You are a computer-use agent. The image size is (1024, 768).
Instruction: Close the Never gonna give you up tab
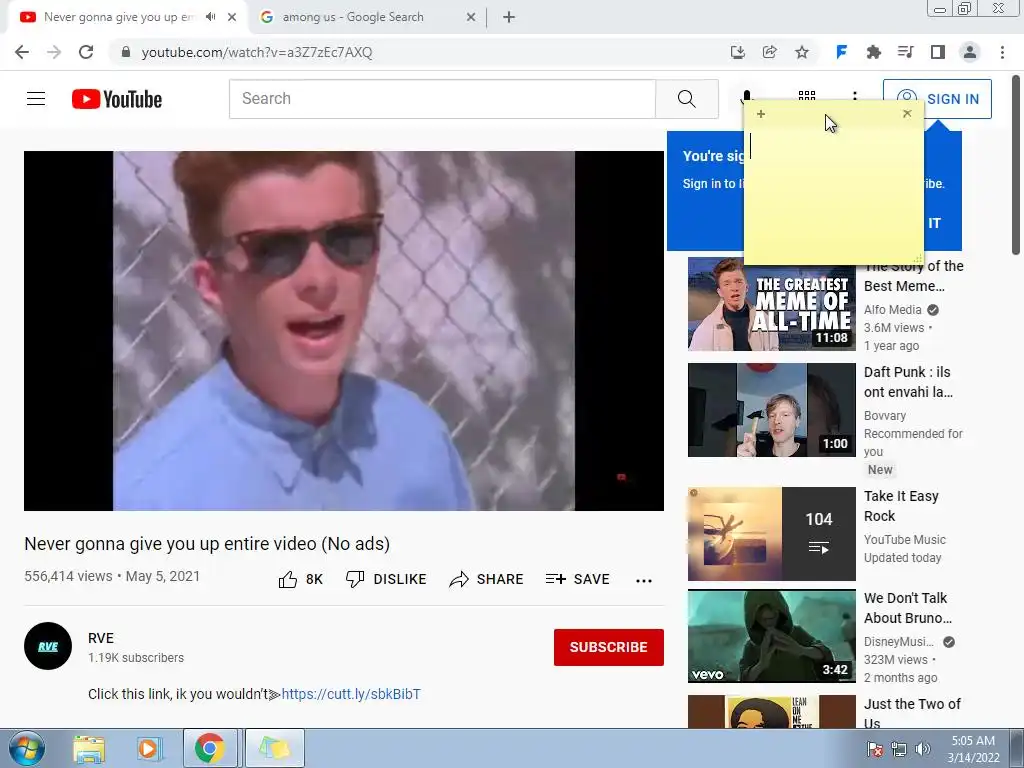click(232, 18)
